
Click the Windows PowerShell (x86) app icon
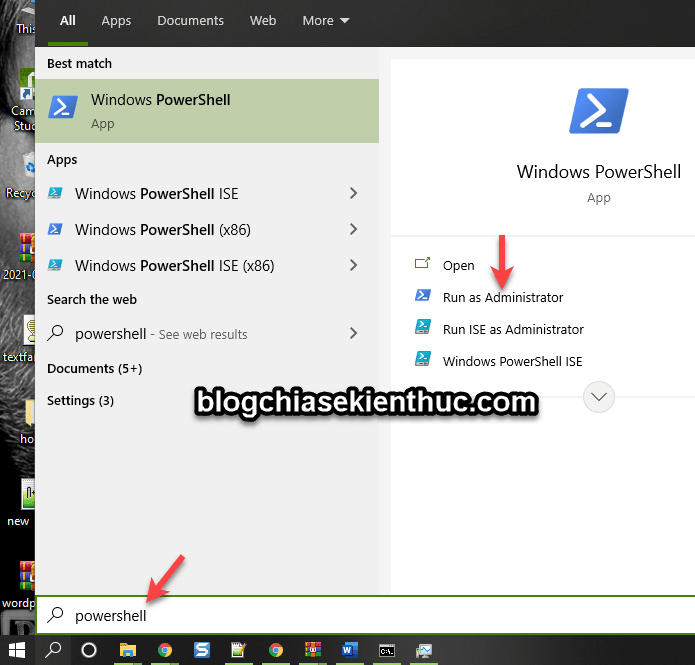pyautogui.click(x=55, y=229)
